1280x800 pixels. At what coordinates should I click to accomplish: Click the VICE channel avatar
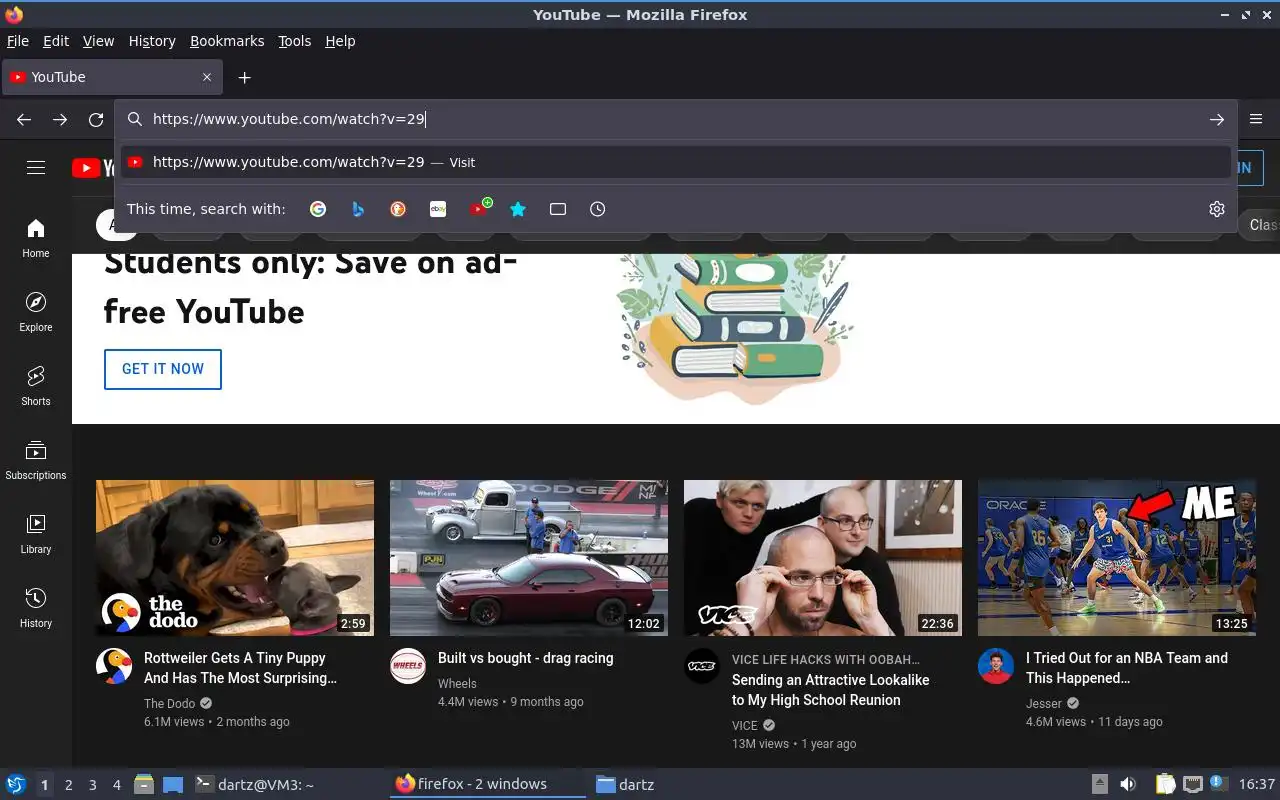point(702,666)
